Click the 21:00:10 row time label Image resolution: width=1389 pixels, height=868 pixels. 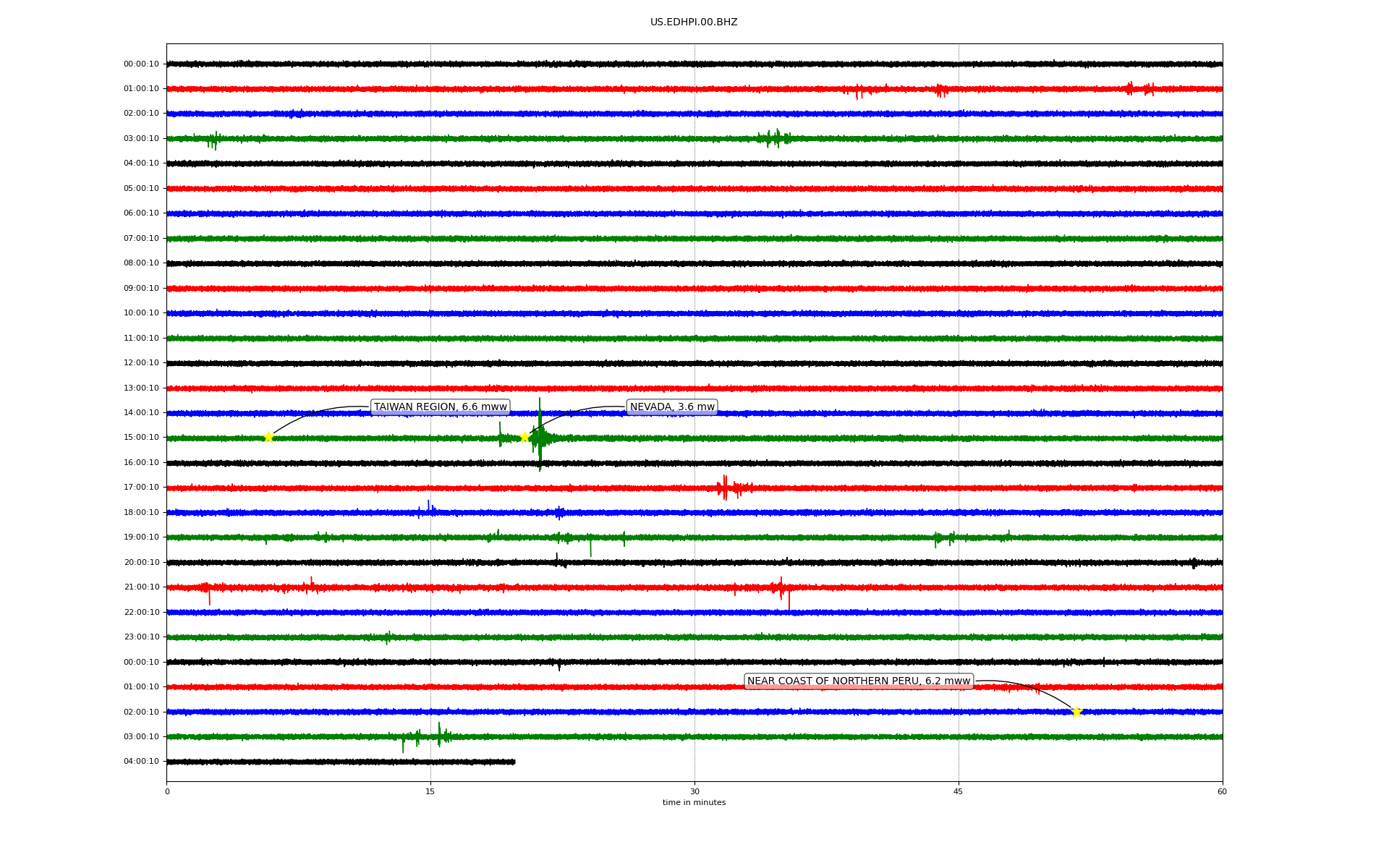[141, 587]
